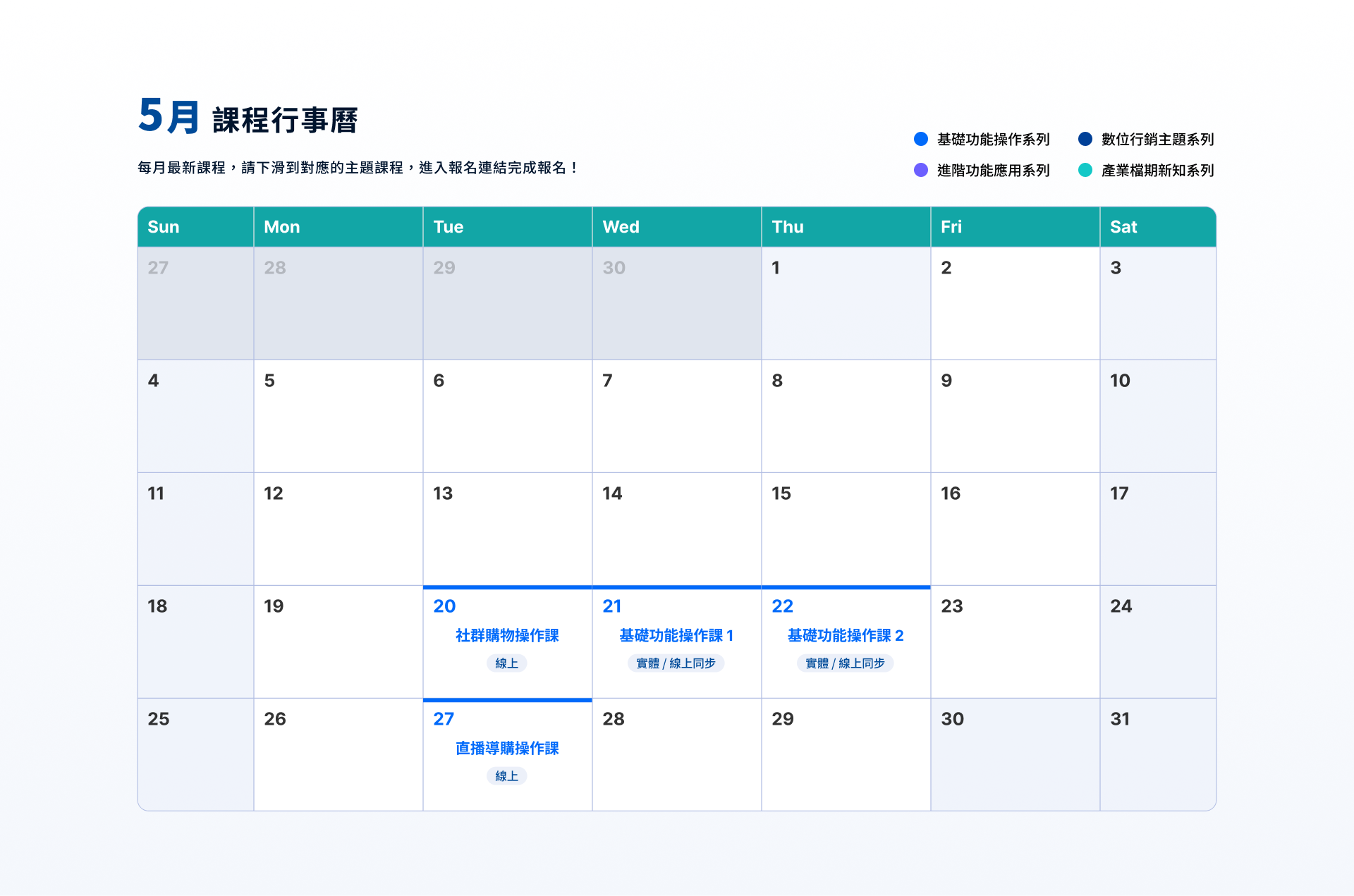Select date 8 on Thursday

[x=777, y=381]
